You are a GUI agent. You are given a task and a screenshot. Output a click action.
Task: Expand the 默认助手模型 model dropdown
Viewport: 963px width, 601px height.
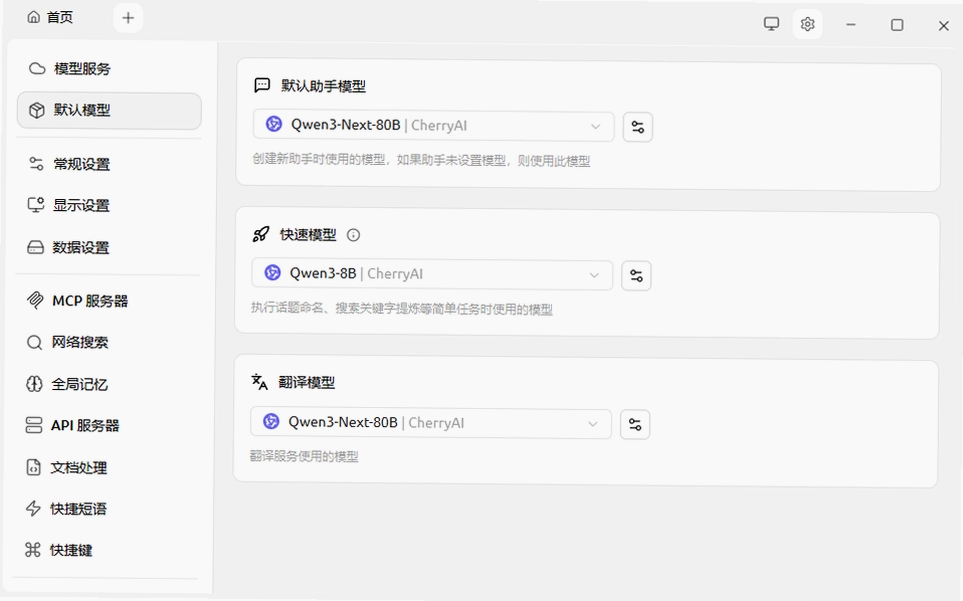pos(434,126)
